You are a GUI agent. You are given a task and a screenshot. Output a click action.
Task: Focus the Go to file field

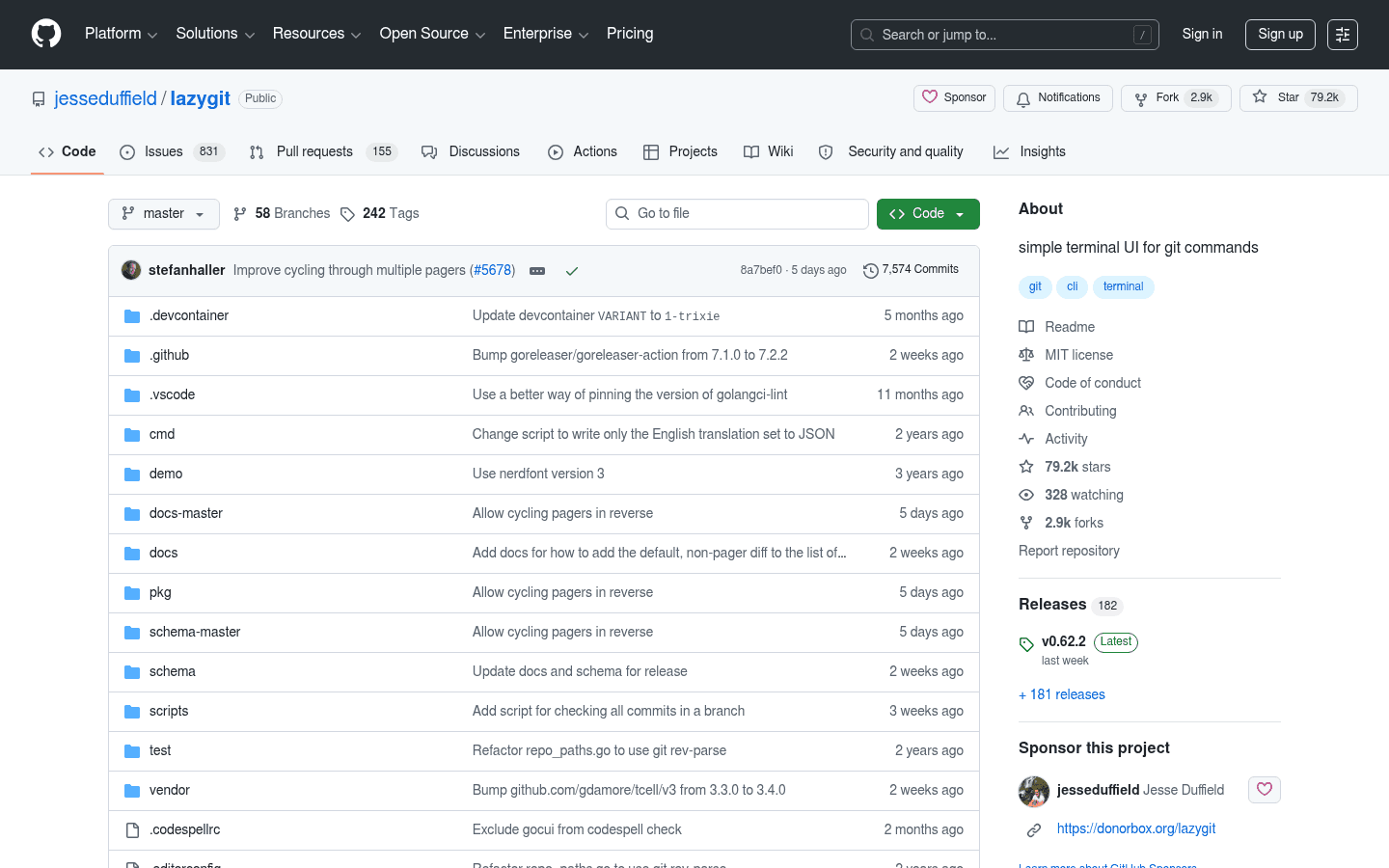coord(738,214)
